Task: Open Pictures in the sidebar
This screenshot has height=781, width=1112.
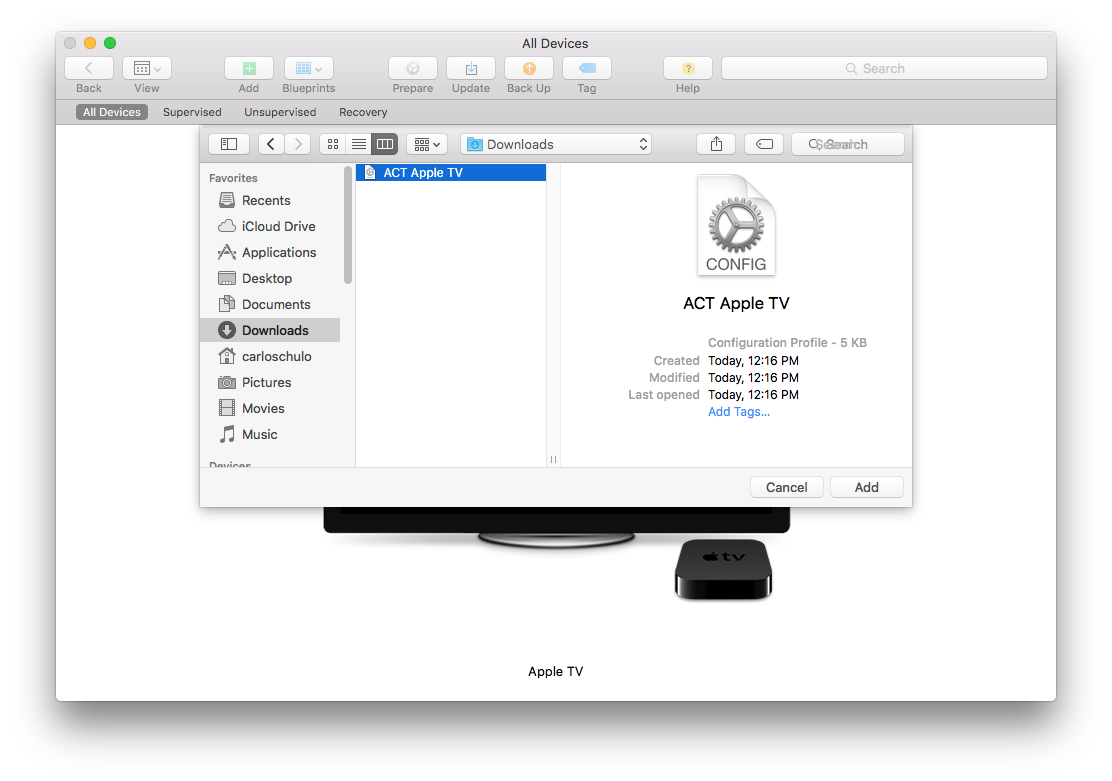Action: click(270, 382)
